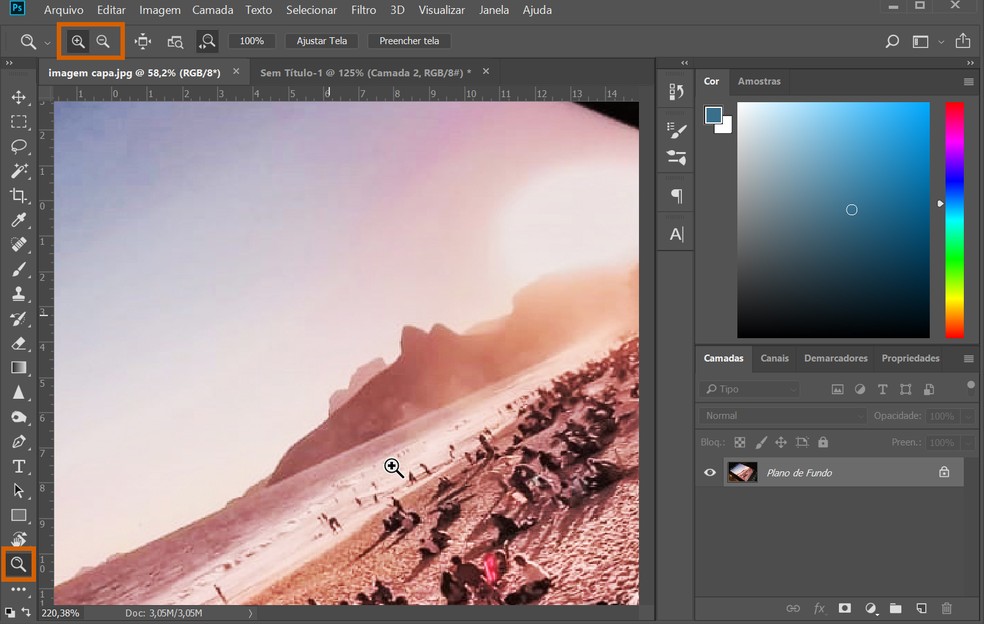984x624 pixels.
Task: Select the Crop tool
Action: click(x=18, y=195)
